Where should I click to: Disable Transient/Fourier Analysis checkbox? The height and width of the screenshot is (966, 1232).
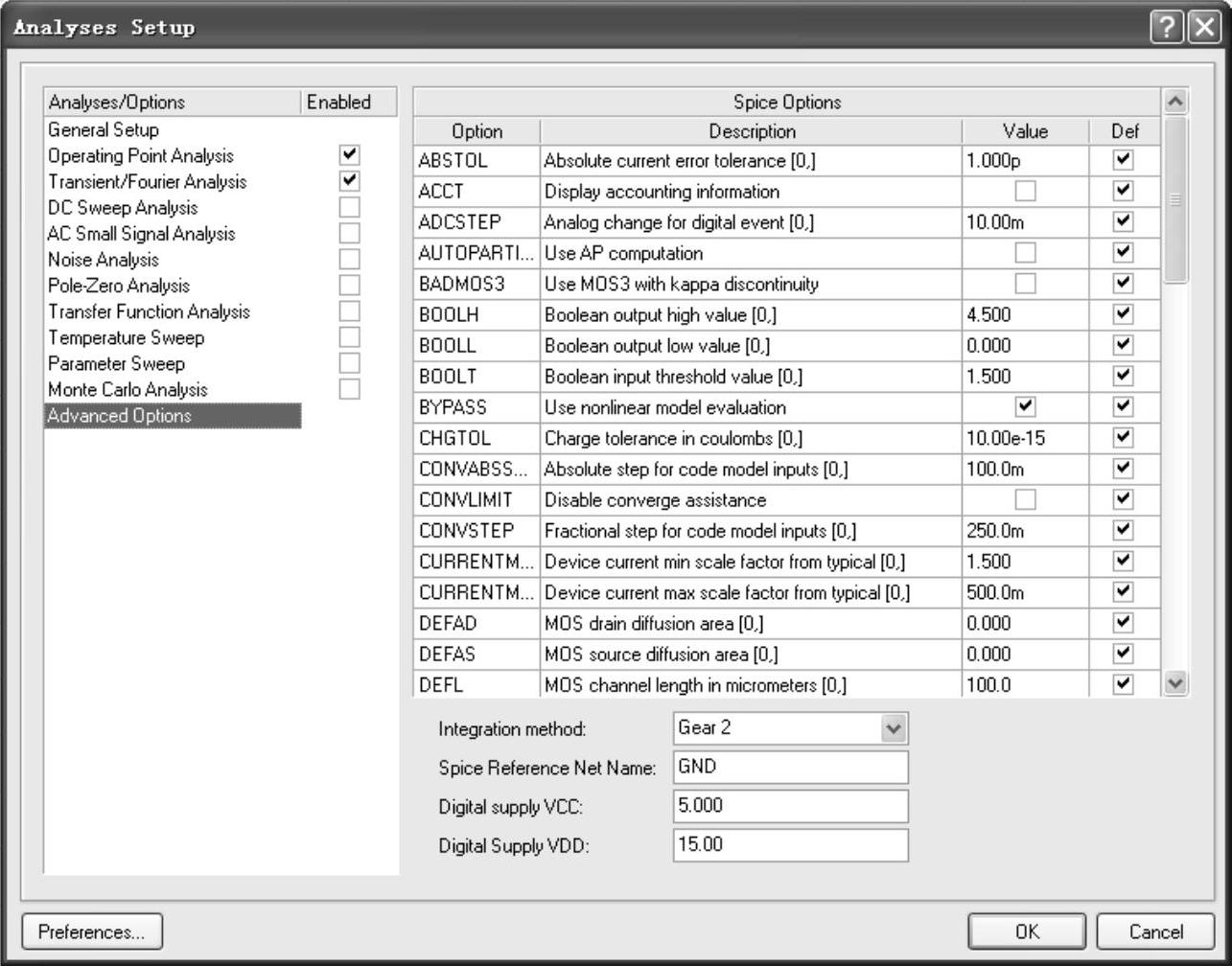tap(350, 181)
